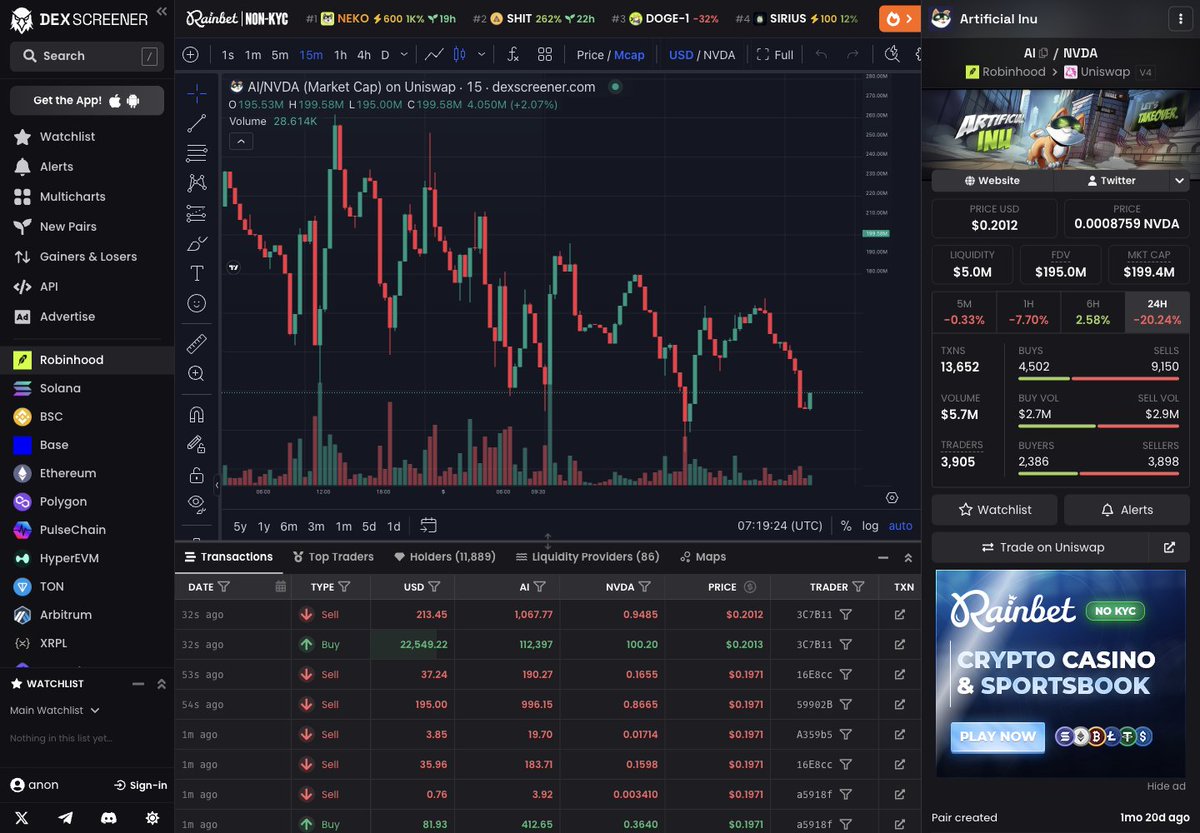This screenshot has height=833, width=1200.
Task: Expand more social links chevron beside Twitter
Action: [1180, 181]
